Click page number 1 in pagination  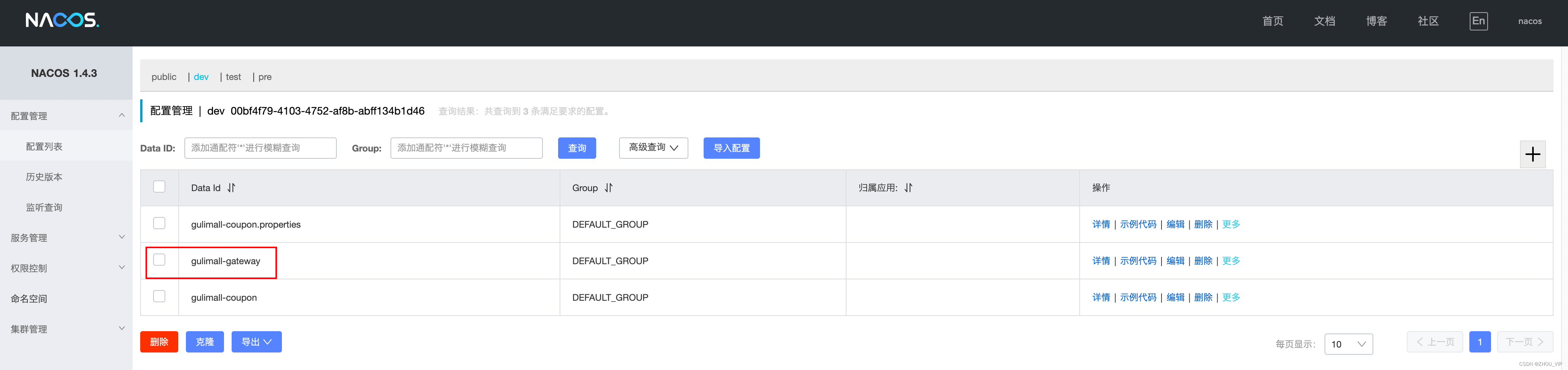click(1479, 342)
